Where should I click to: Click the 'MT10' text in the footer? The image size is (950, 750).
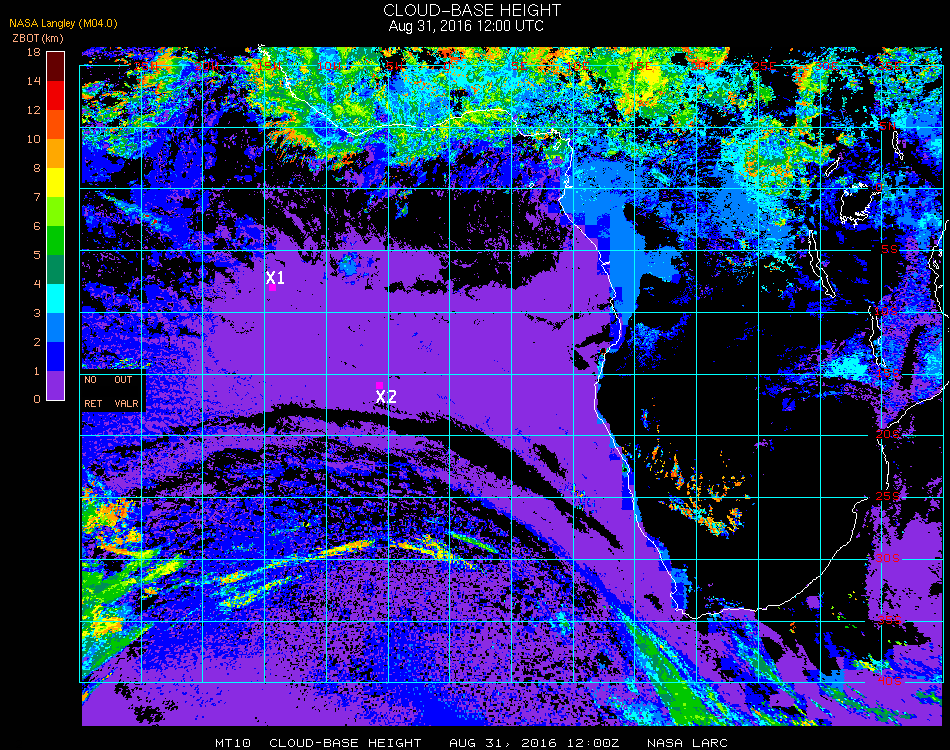pyautogui.click(x=233, y=743)
